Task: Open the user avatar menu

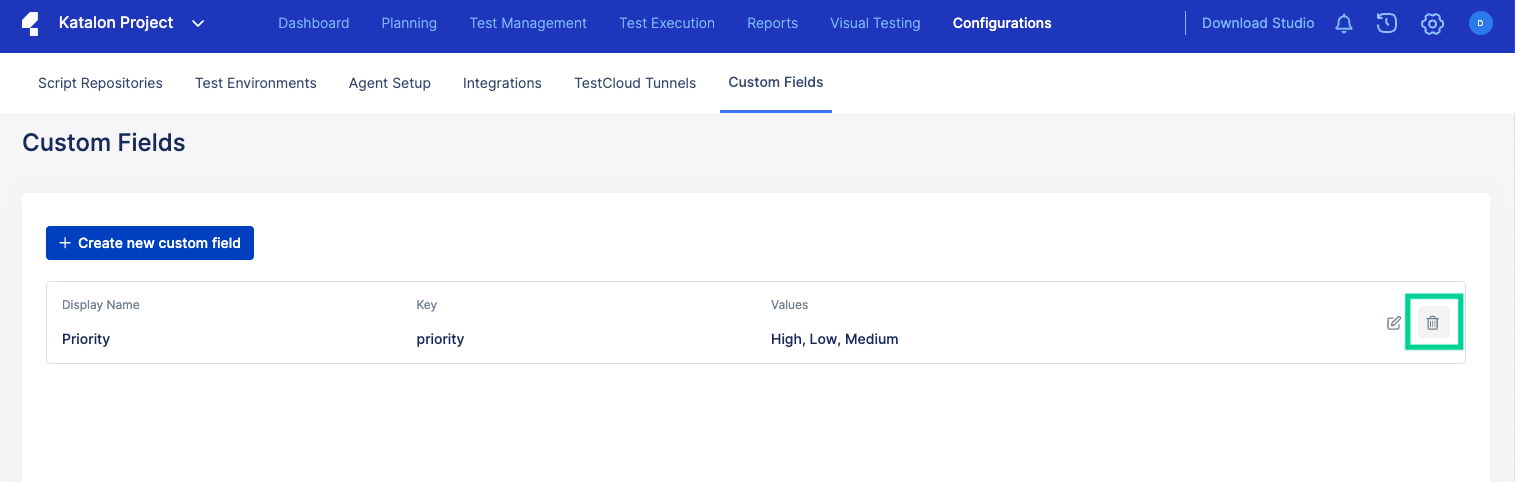Action: [1480, 23]
